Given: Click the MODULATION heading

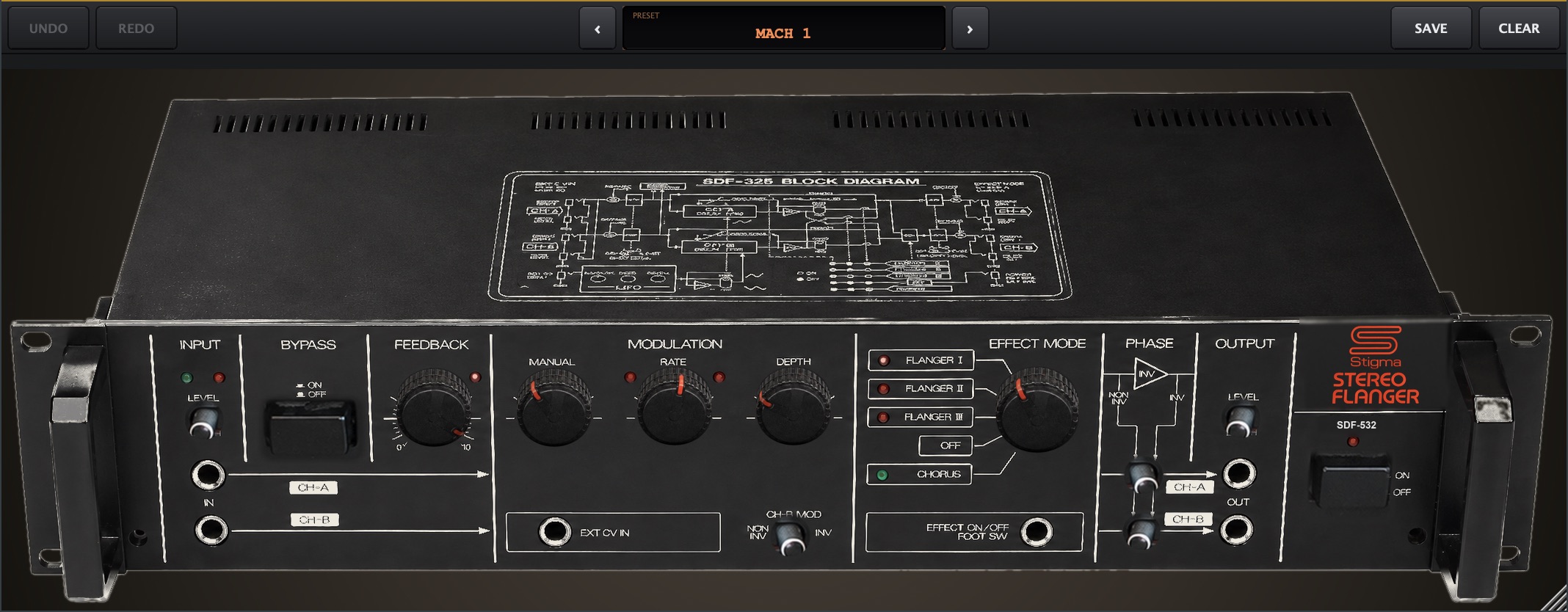Looking at the screenshot, I should click(x=675, y=343).
